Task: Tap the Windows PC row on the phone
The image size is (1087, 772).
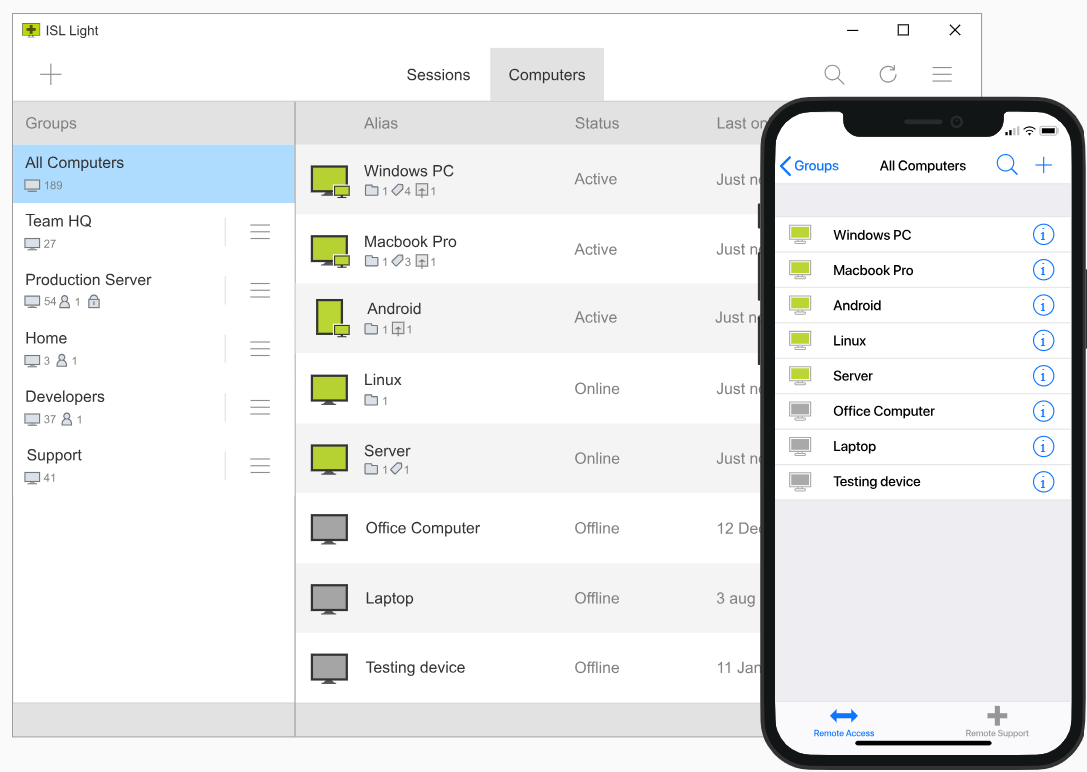Action: 923,235
